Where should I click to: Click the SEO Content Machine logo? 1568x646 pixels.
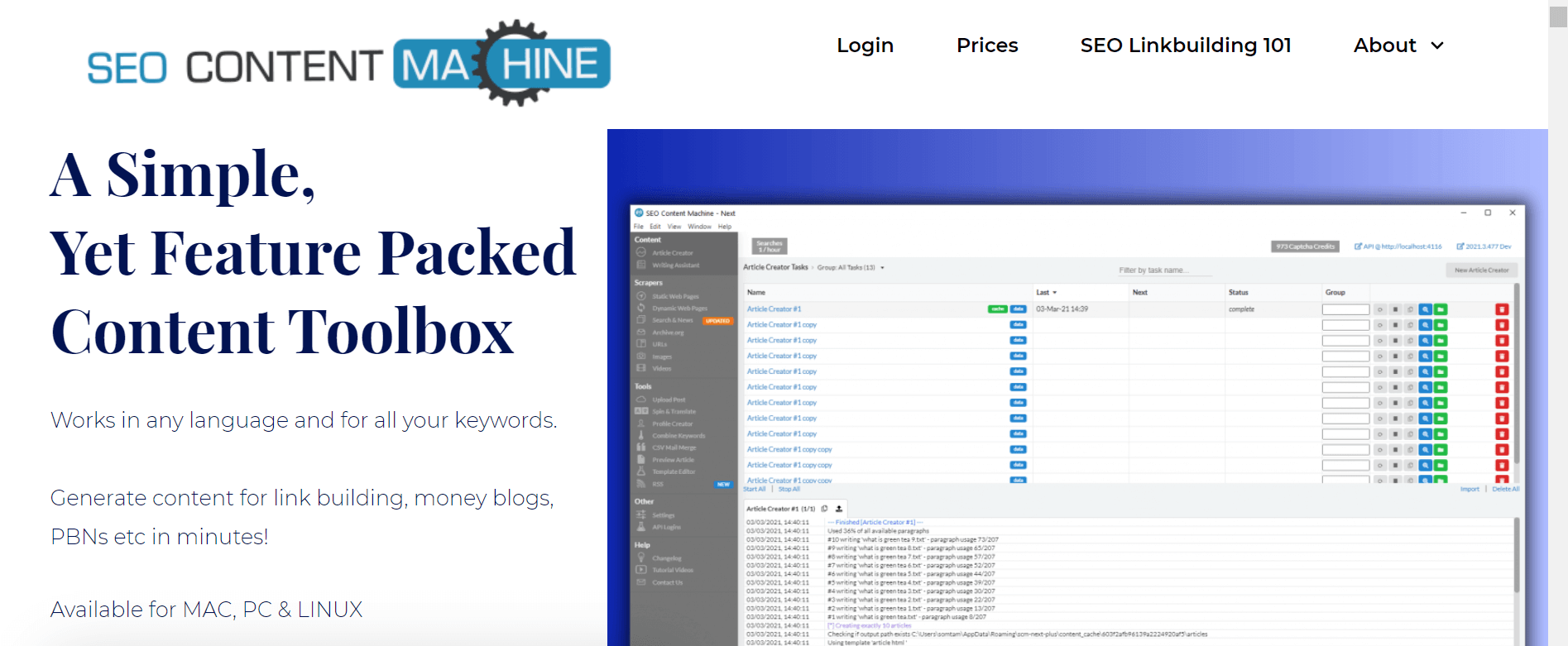[348, 64]
